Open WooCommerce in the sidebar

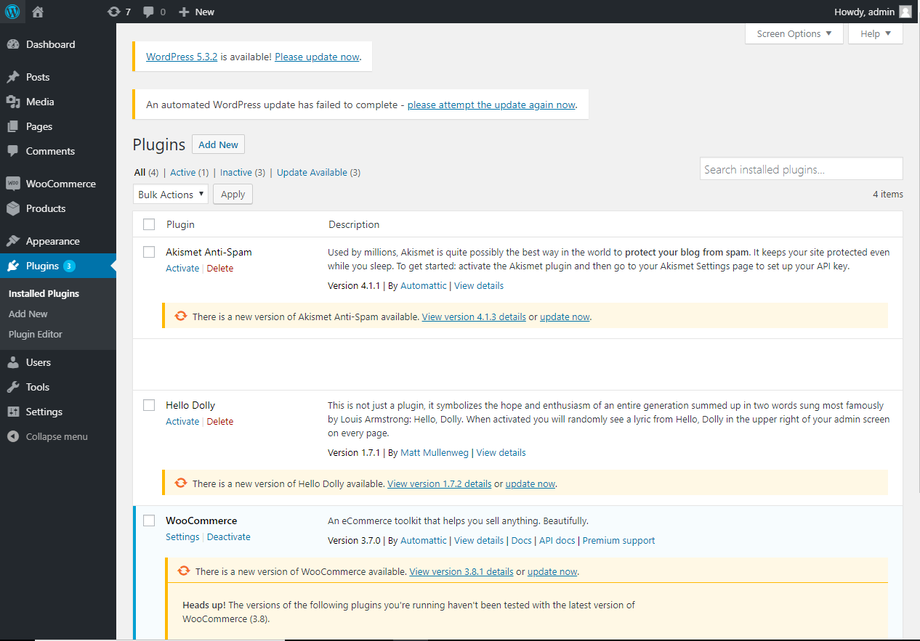60,184
